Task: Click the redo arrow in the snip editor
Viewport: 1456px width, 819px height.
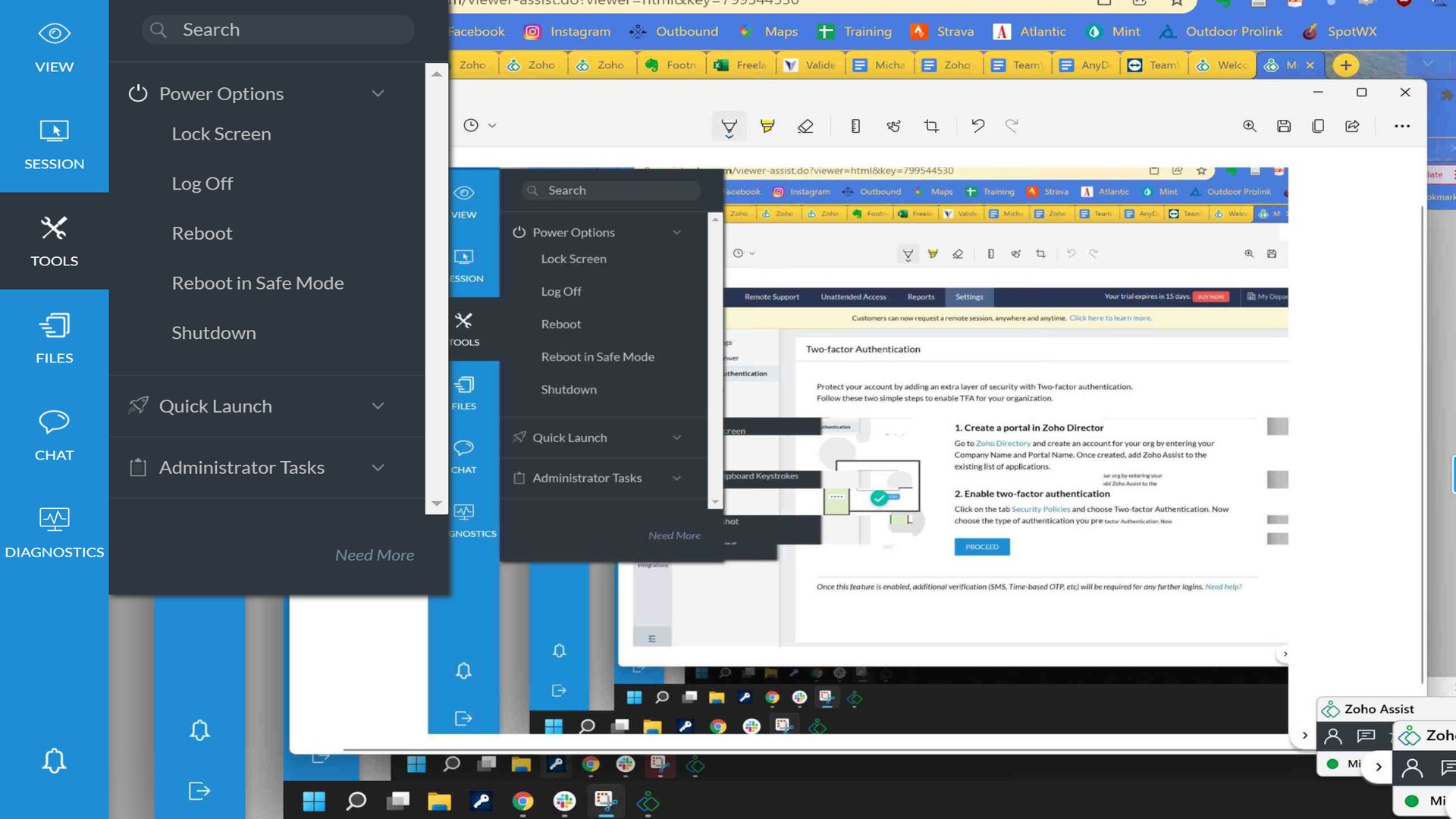Action: click(1012, 126)
